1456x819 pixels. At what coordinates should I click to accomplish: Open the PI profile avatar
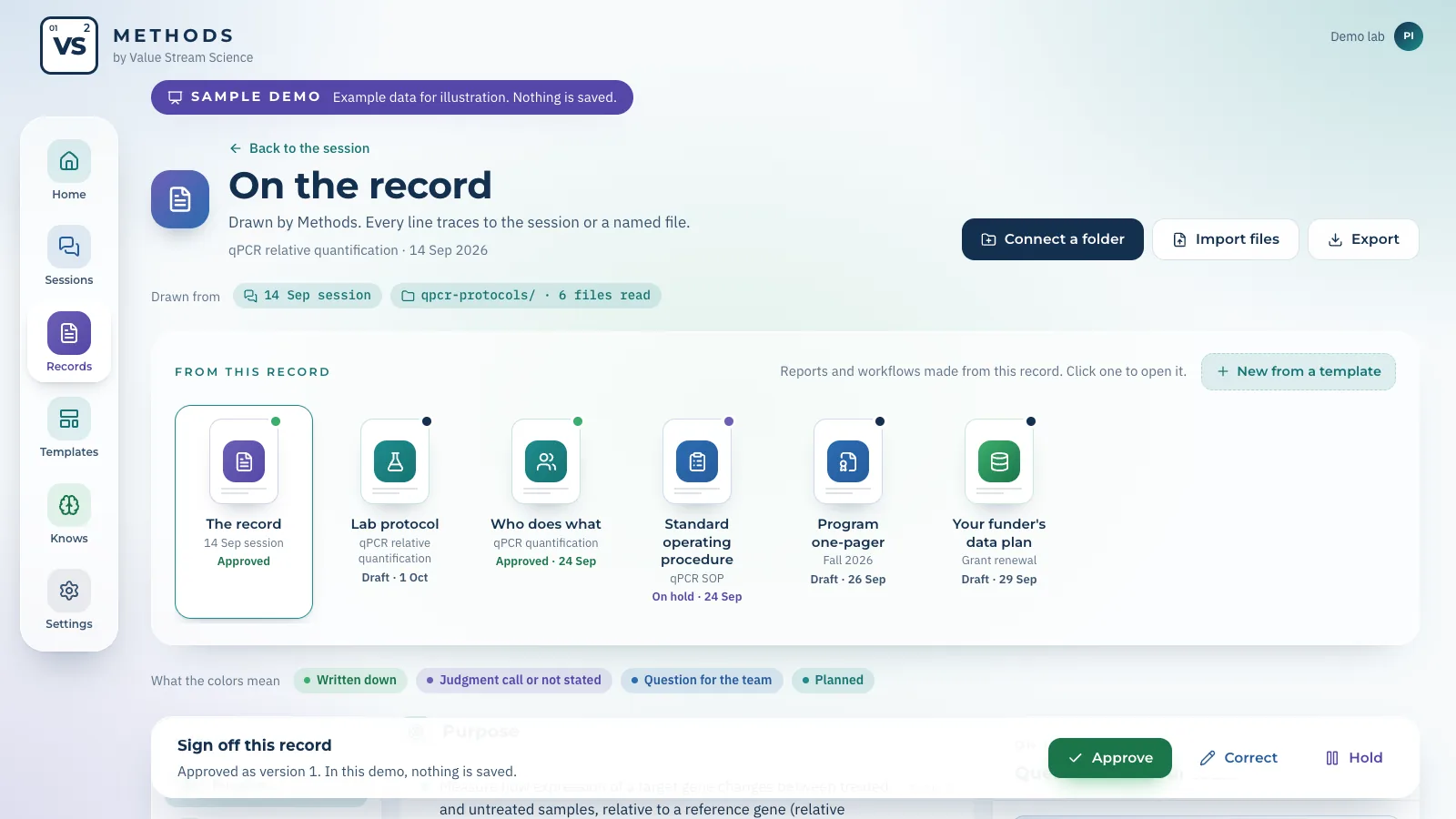(1409, 36)
